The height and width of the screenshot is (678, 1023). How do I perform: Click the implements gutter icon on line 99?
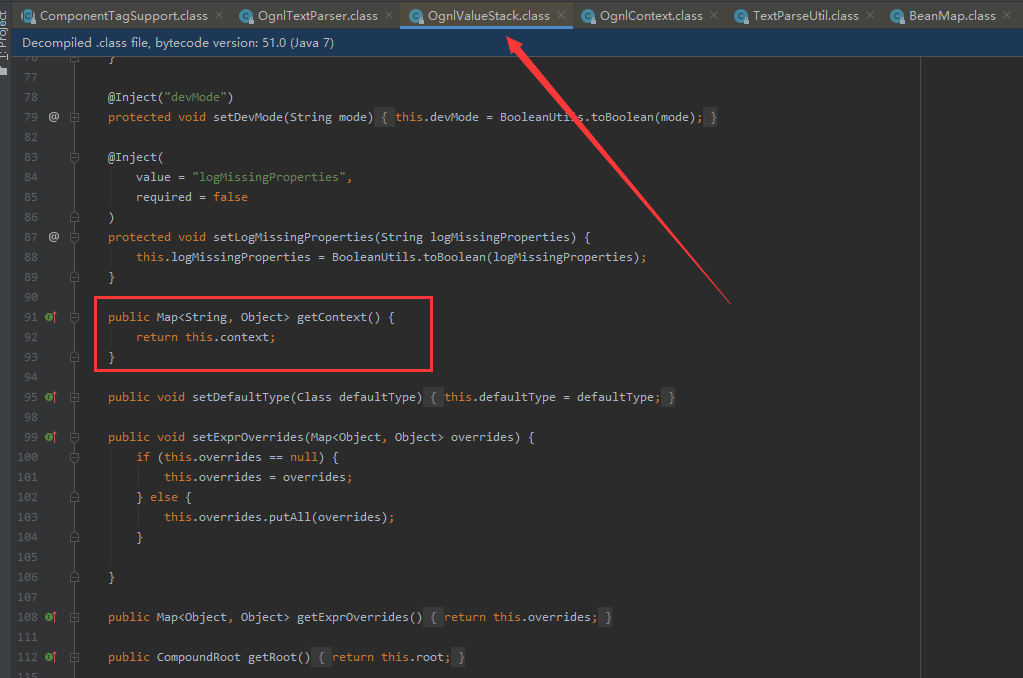[51, 437]
